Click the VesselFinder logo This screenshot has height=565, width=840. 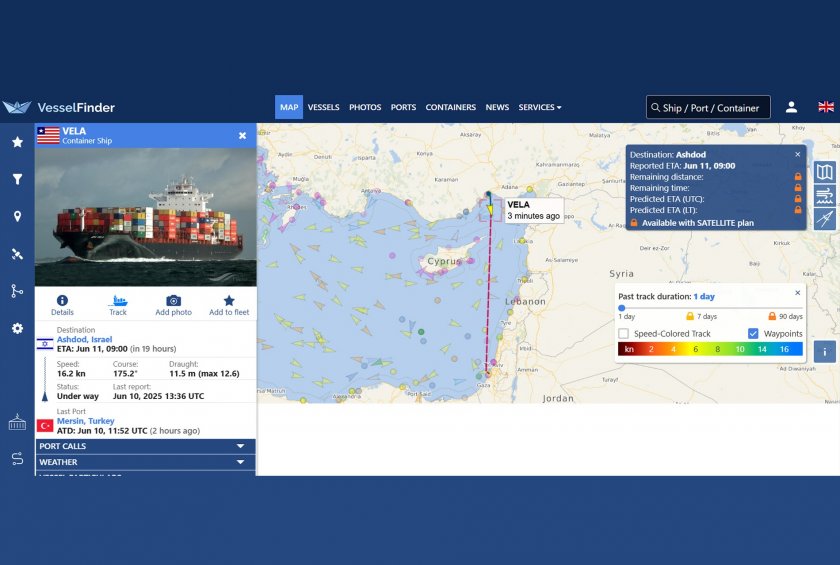[58, 107]
